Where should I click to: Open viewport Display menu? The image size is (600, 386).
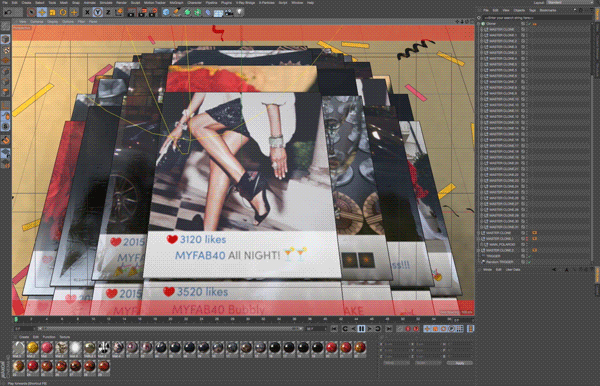pyautogui.click(x=52, y=22)
